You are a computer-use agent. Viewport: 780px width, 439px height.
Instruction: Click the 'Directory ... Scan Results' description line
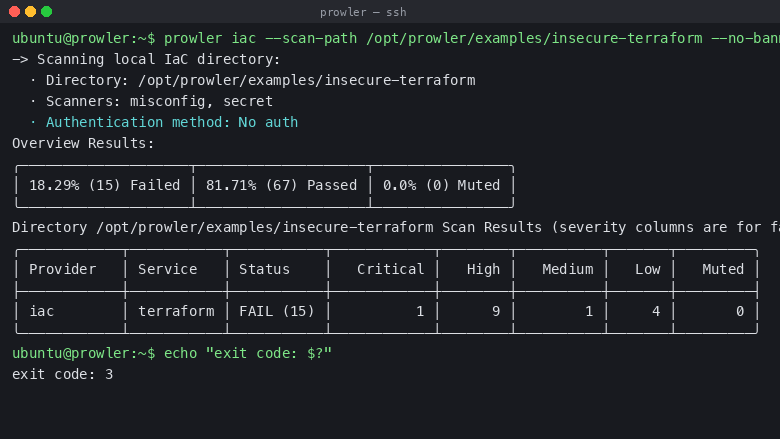(x=396, y=227)
